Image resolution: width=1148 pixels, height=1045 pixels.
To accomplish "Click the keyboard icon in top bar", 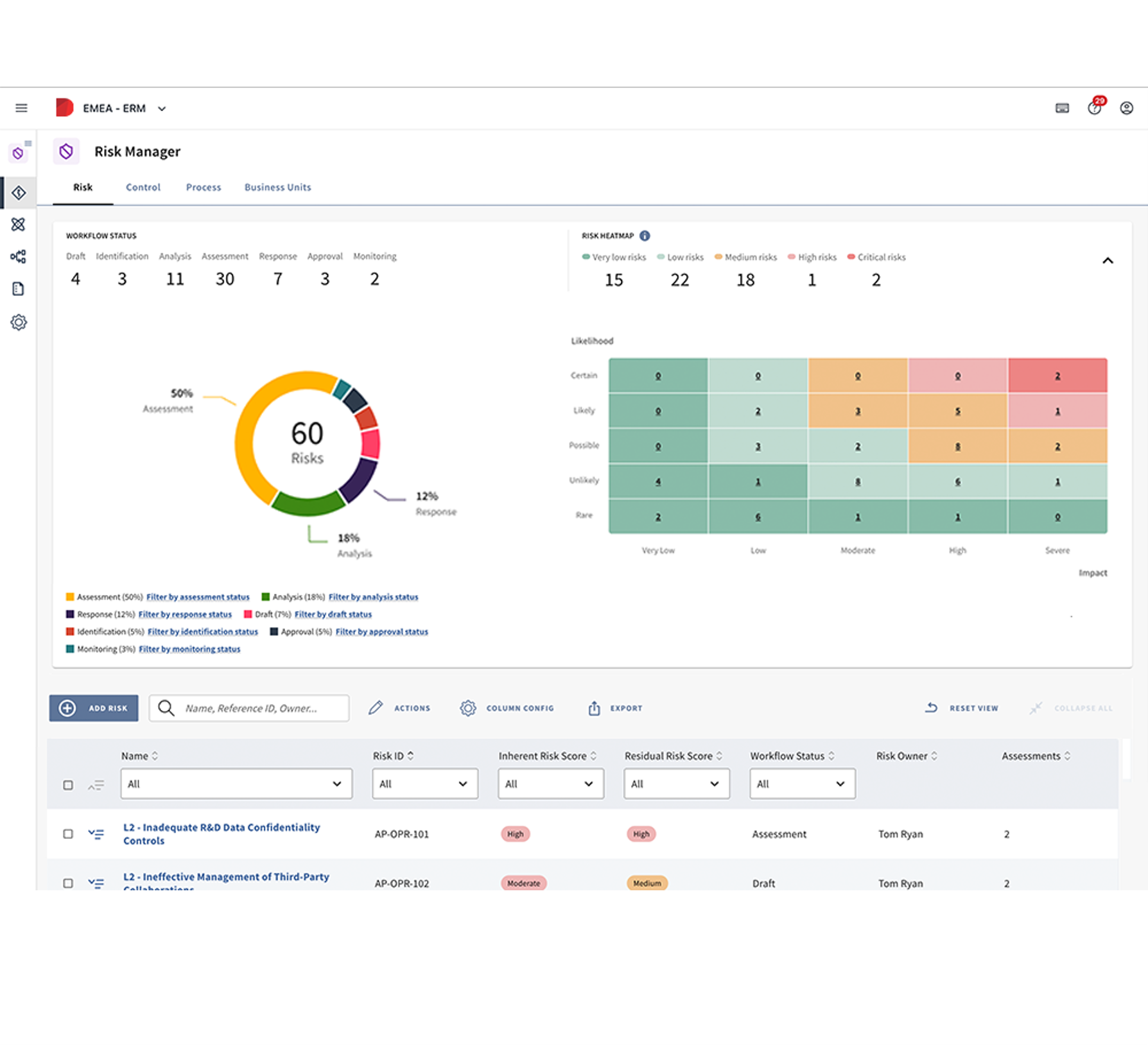I will tap(1063, 108).
